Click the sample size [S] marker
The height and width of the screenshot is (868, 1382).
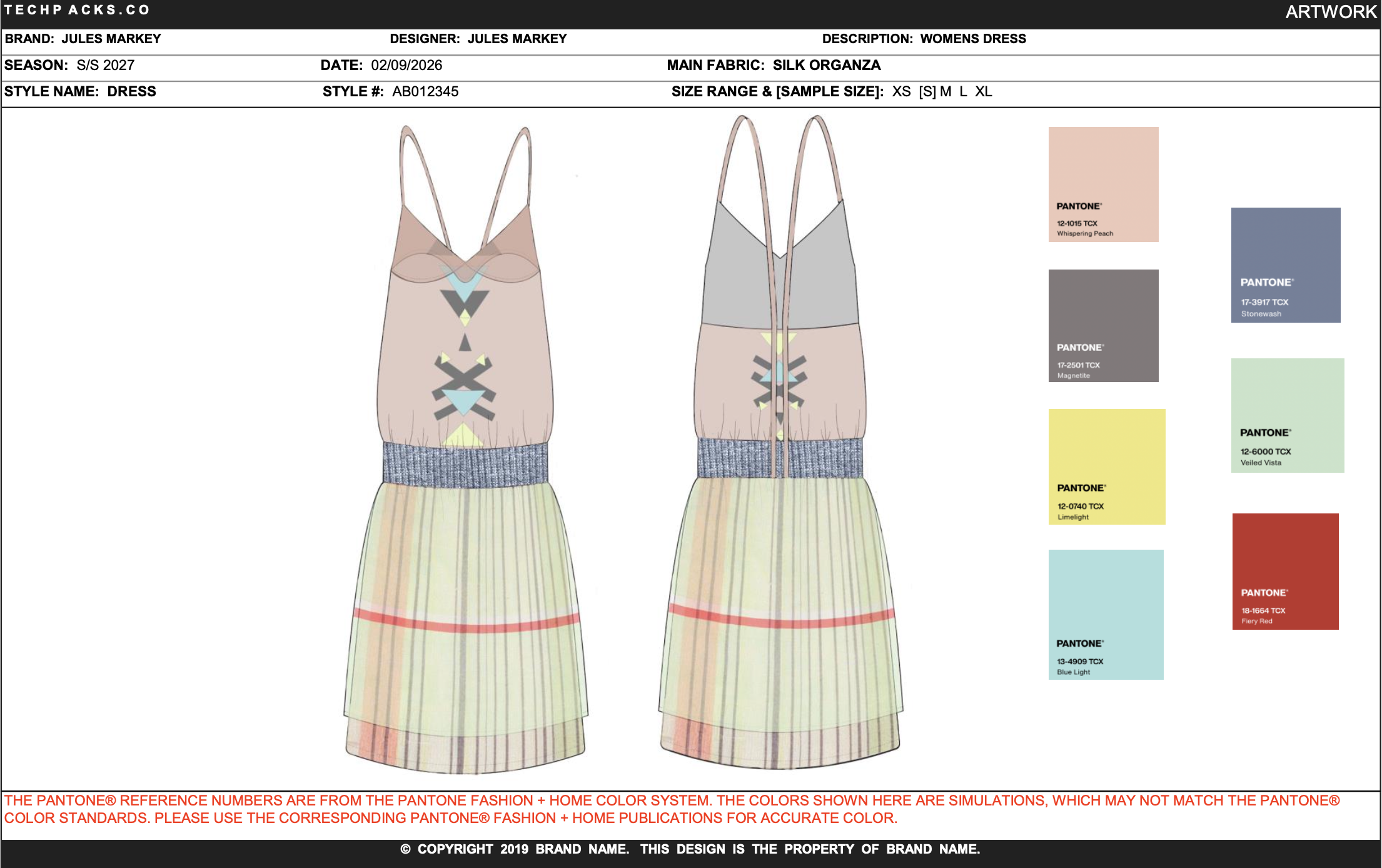927,91
